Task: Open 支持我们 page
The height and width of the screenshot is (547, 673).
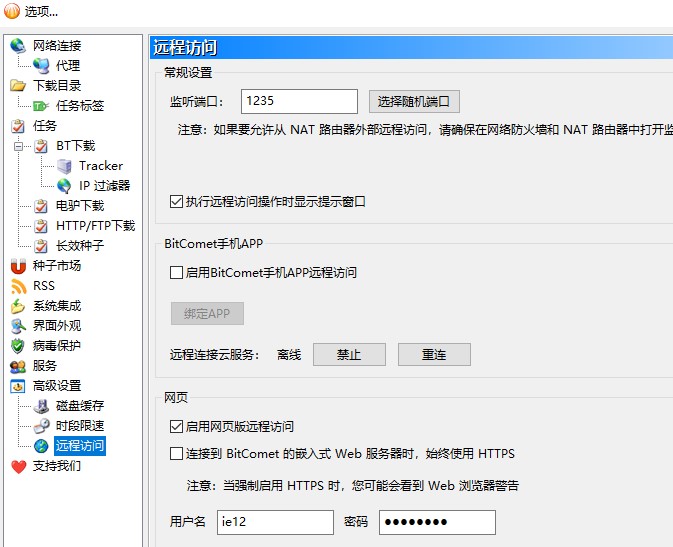Action: (57, 466)
